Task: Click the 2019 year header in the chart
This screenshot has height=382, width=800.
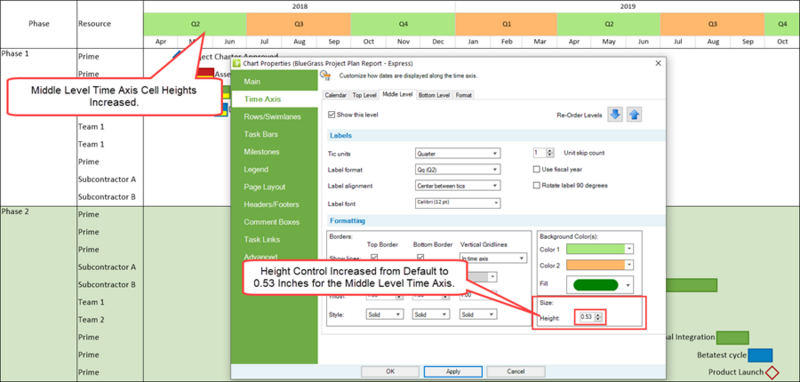Action: (628, 7)
